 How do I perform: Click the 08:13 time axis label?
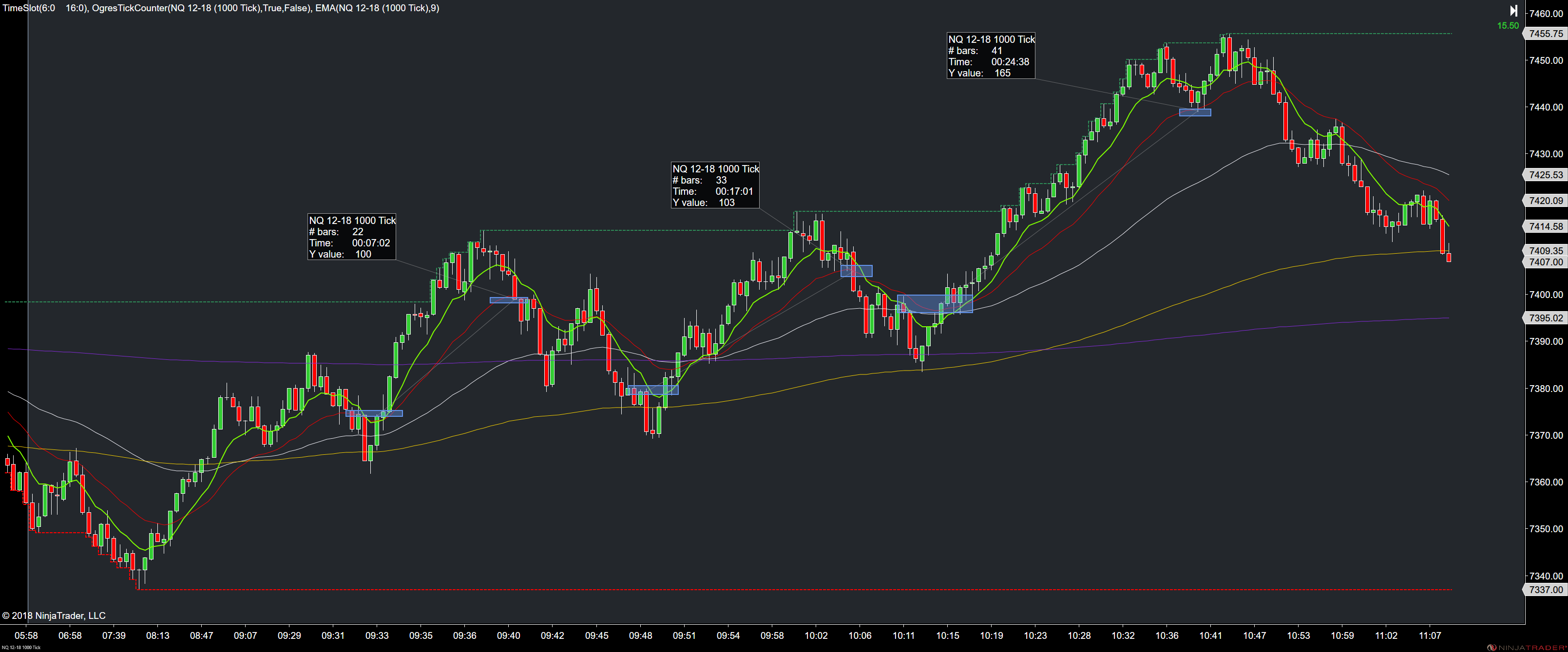pyautogui.click(x=158, y=635)
